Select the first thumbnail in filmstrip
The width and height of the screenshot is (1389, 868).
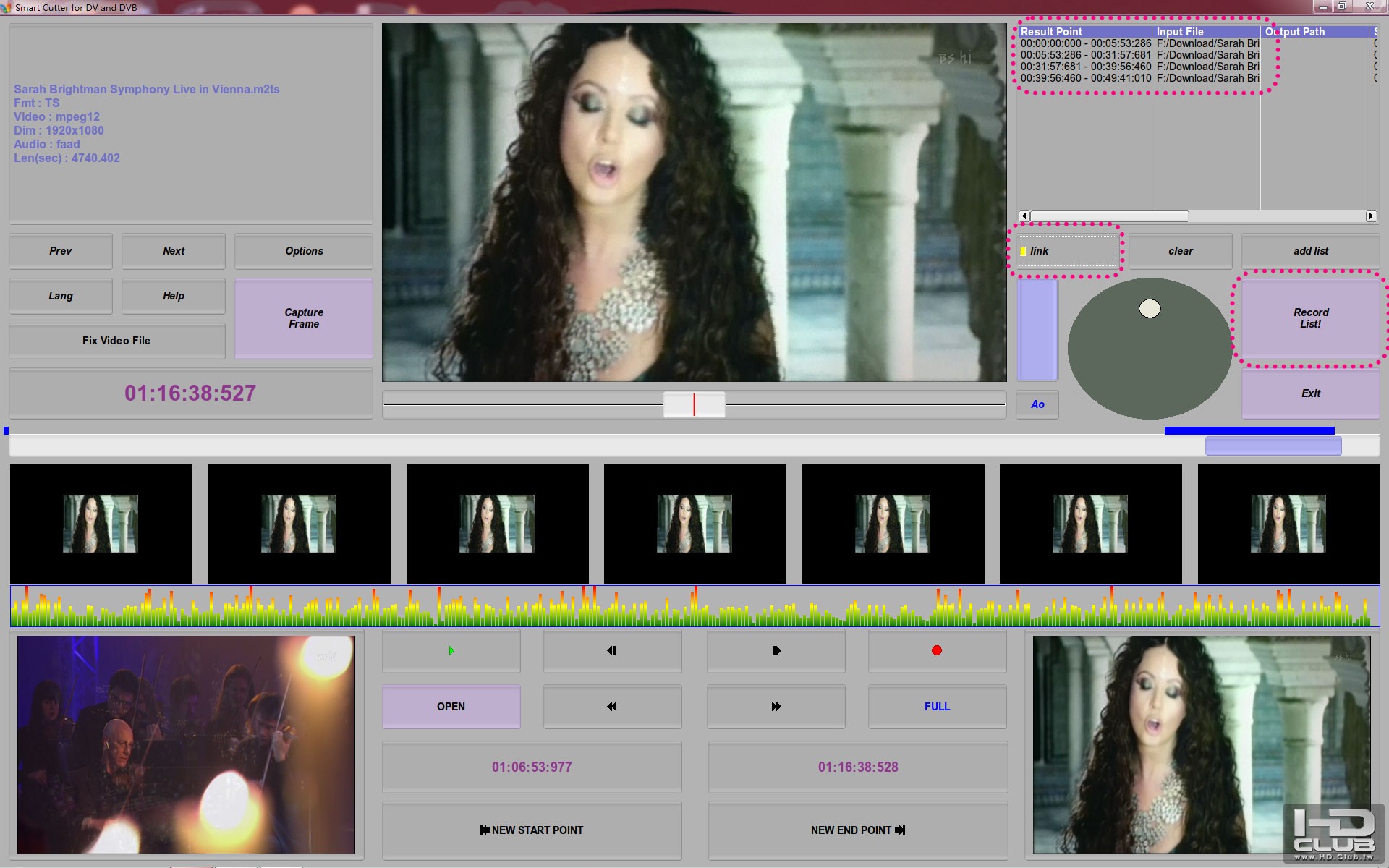[x=101, y=524]
